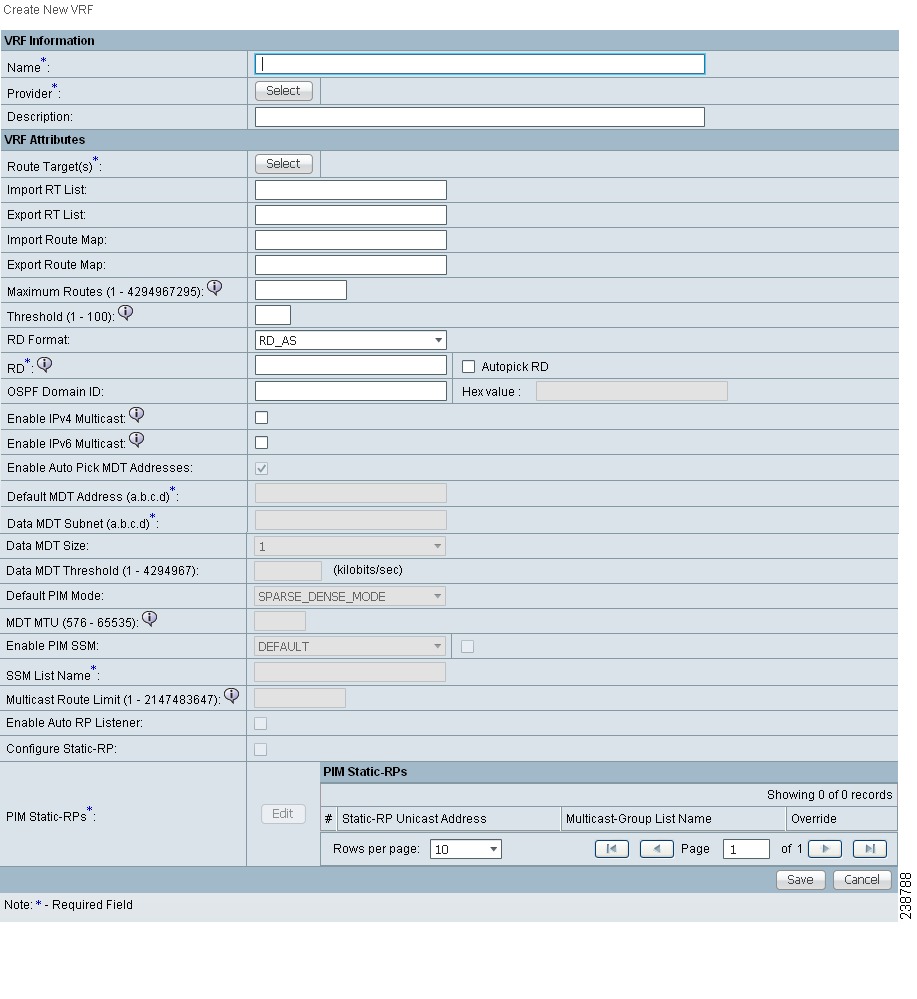Viewport: 917px width, 999px height.
Task: Go to previous page of PIM Static-RPs
Action: [656, 849]
